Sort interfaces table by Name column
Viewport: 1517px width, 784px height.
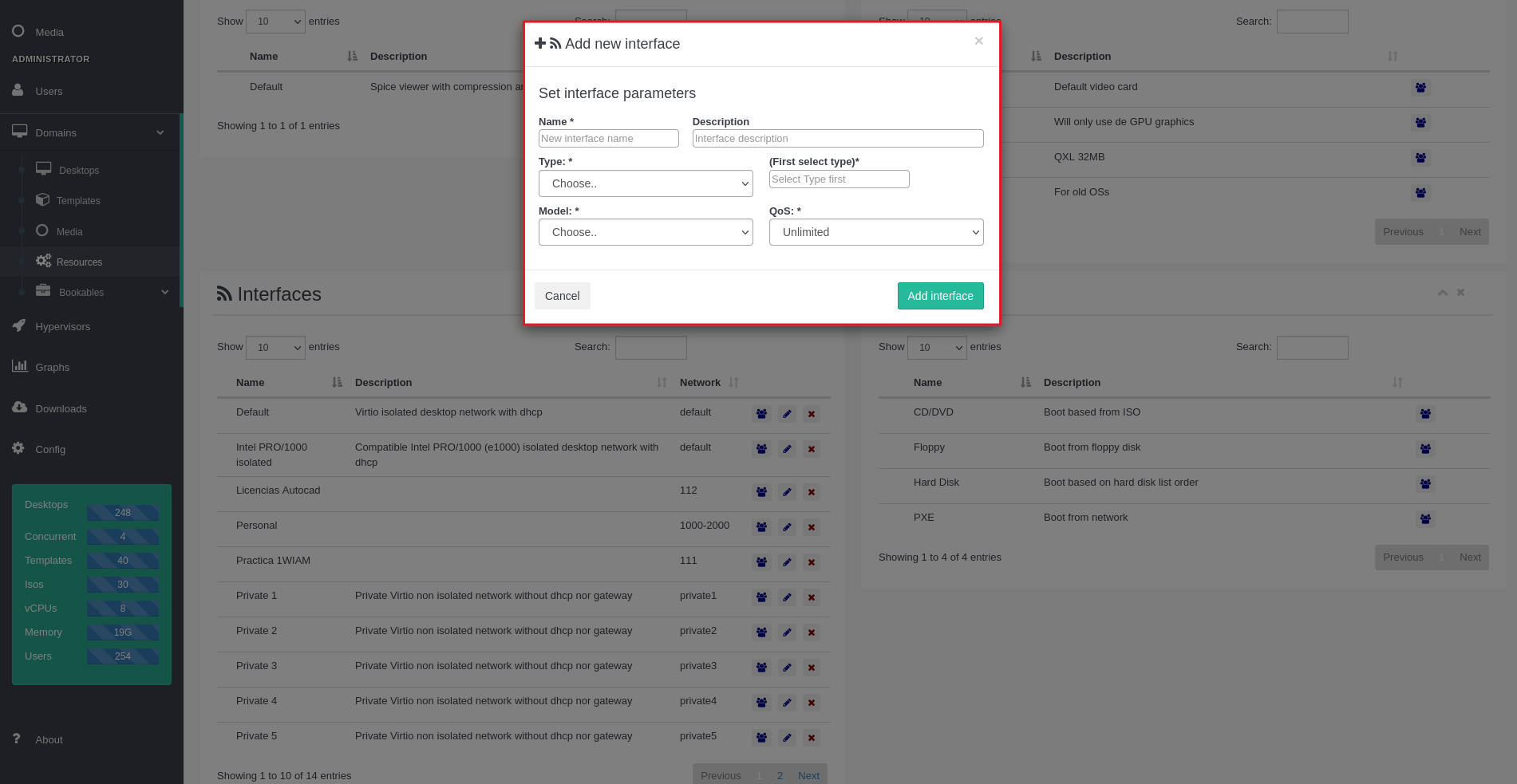click(251, 383)
